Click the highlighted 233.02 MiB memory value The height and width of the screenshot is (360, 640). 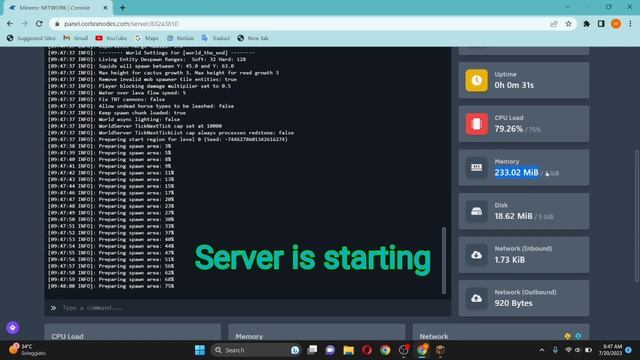pyautogui.click(x=516, y=172)
